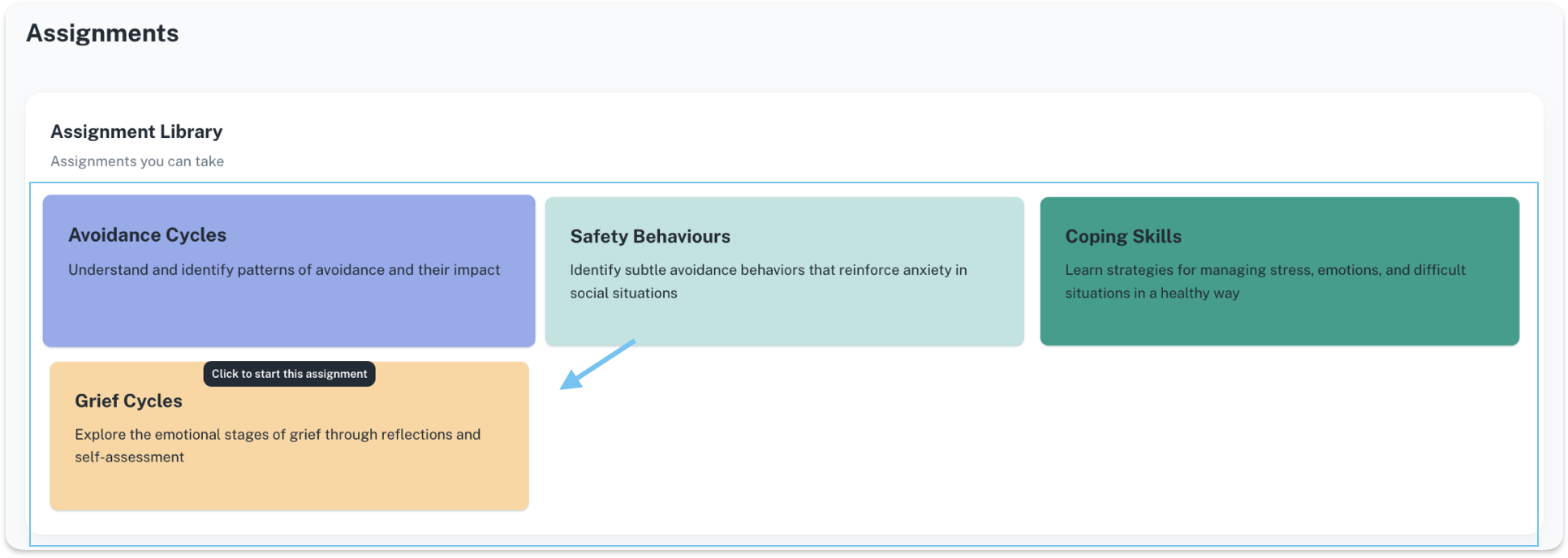Click the "Click to start this assignment" tooltip
The image size is (1568, 558).
tap(289, 374)
